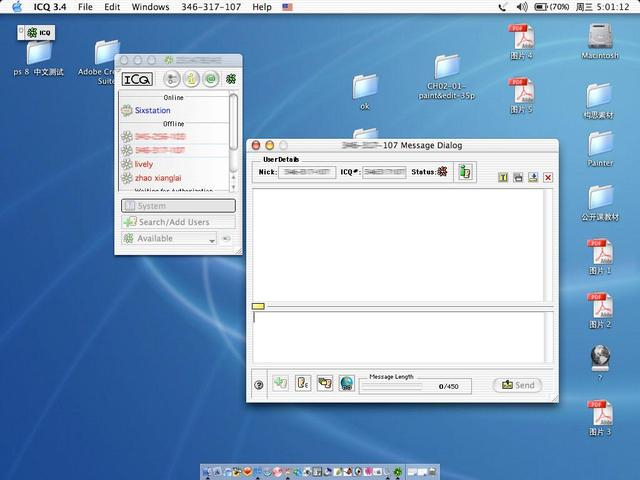
Task: Click the red X icon in dialog toolbar
Action: [x=548, y=177]
